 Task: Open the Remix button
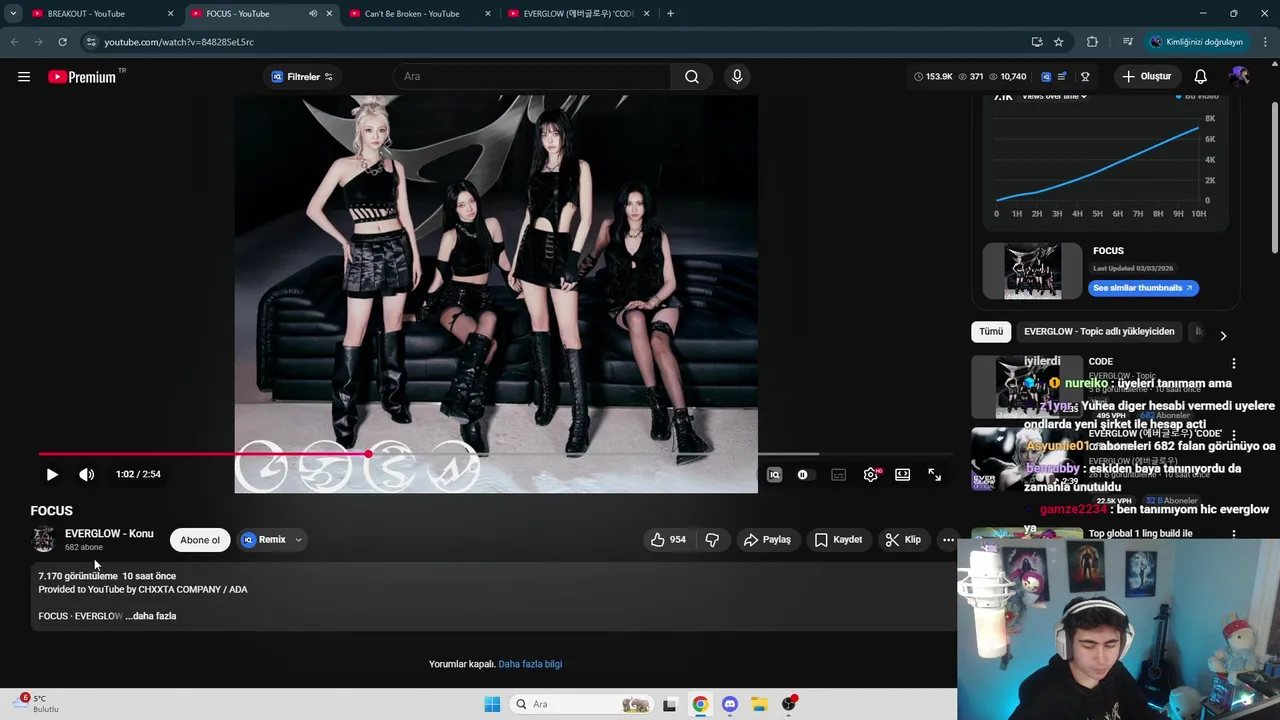coord(264,540)
